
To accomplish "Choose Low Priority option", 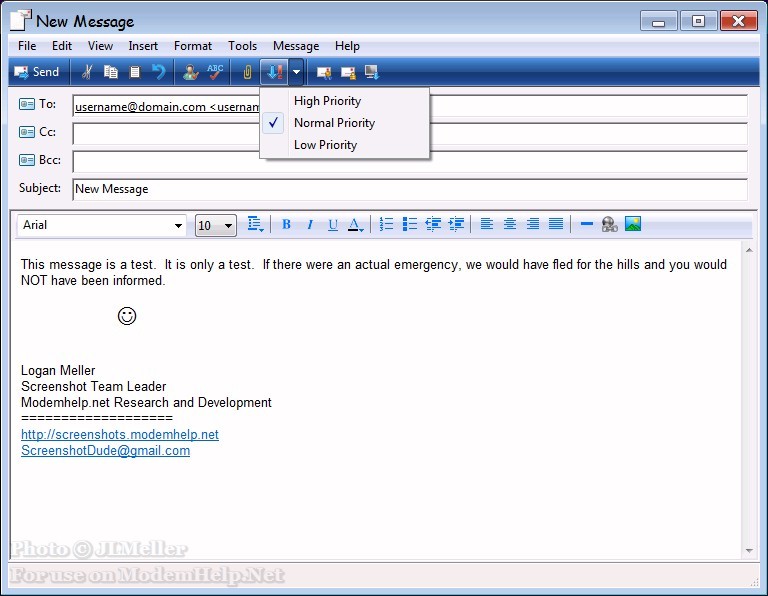I will coord(325,145).
